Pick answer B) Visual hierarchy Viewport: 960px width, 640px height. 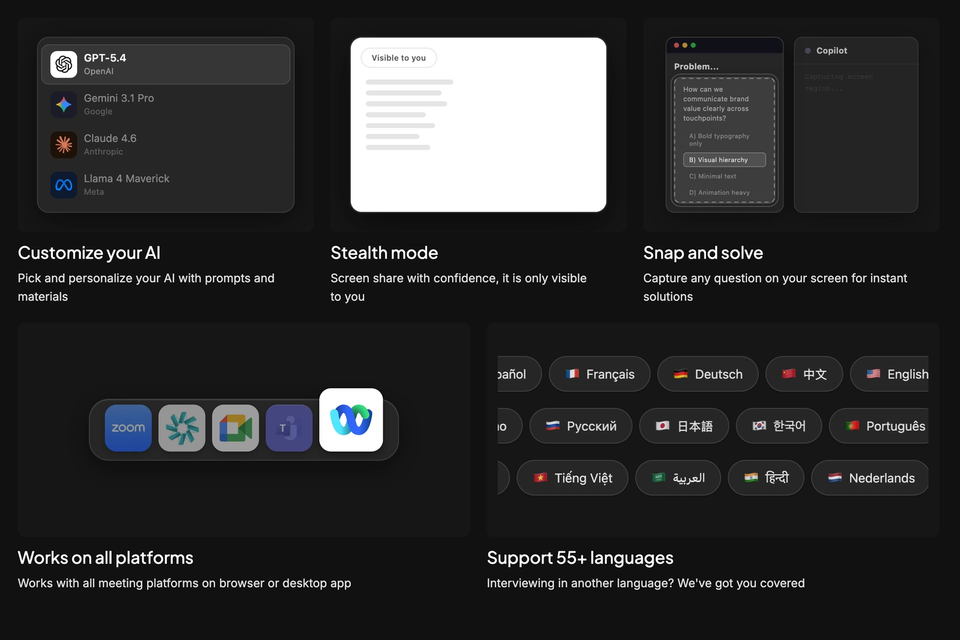pyautogui.click(x=724, y=160)
